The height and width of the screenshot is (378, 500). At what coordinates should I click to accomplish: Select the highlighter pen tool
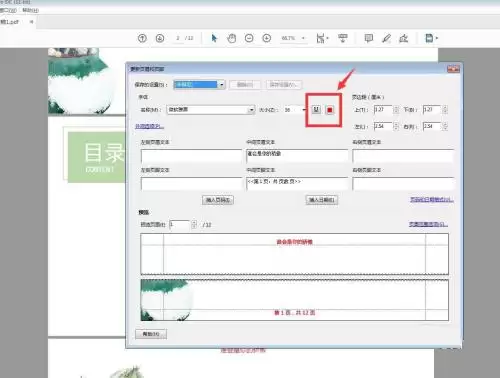(x=386, y=38)
